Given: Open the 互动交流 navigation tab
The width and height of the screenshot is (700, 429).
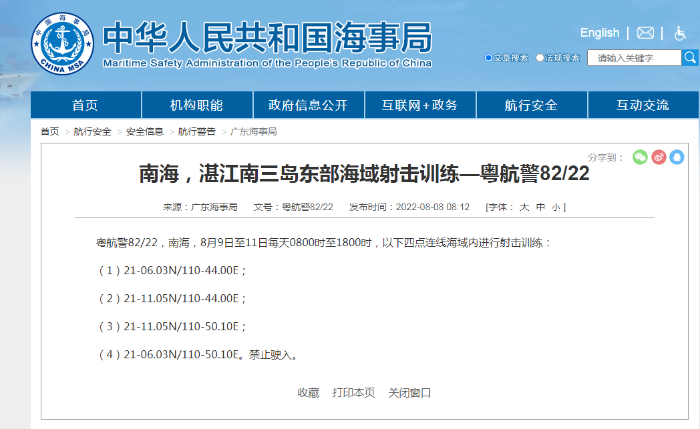Looking at the screenshot, I should [643, 105].
